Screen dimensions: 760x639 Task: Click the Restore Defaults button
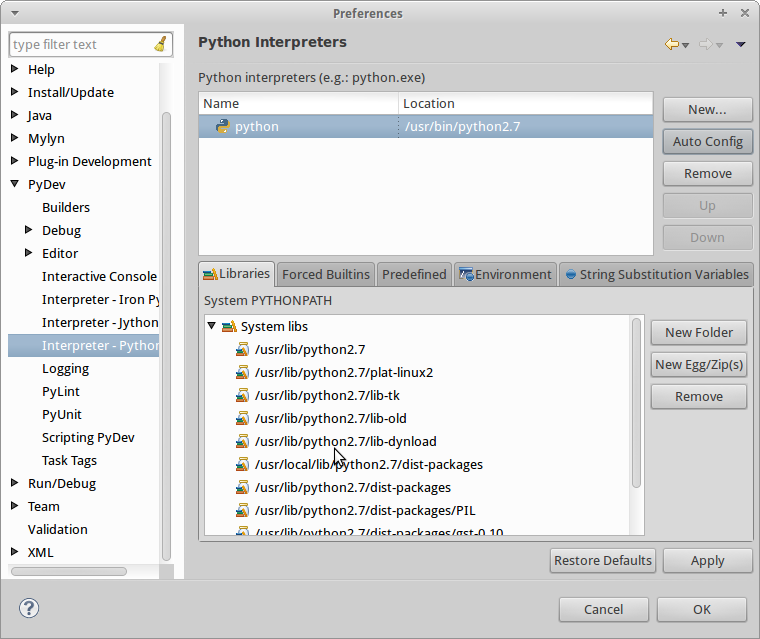603,560
